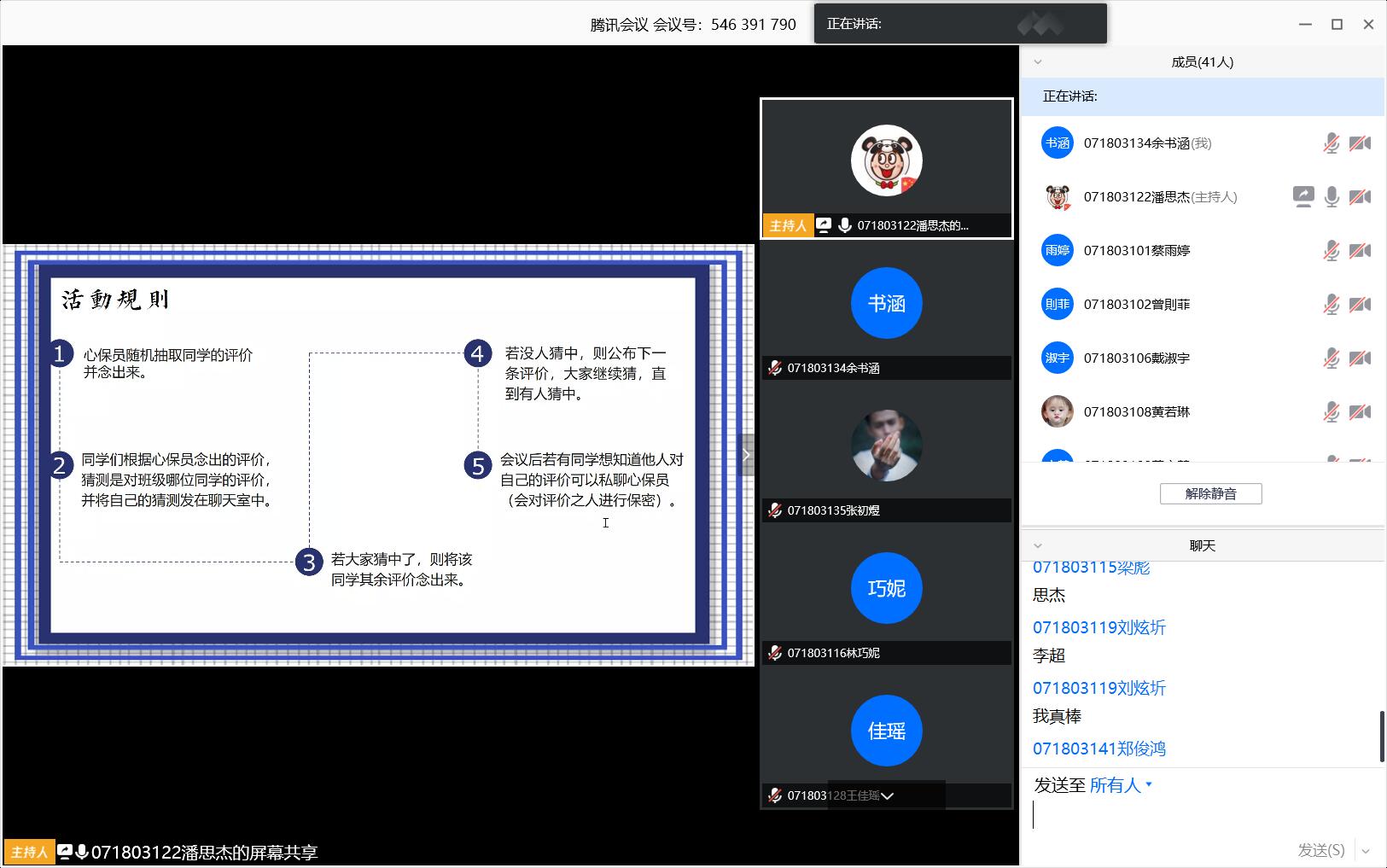This screenshot has width=1387, height=868.
Task: Toggle microphone mute for 余书涵
Action: pos(1332,143)
